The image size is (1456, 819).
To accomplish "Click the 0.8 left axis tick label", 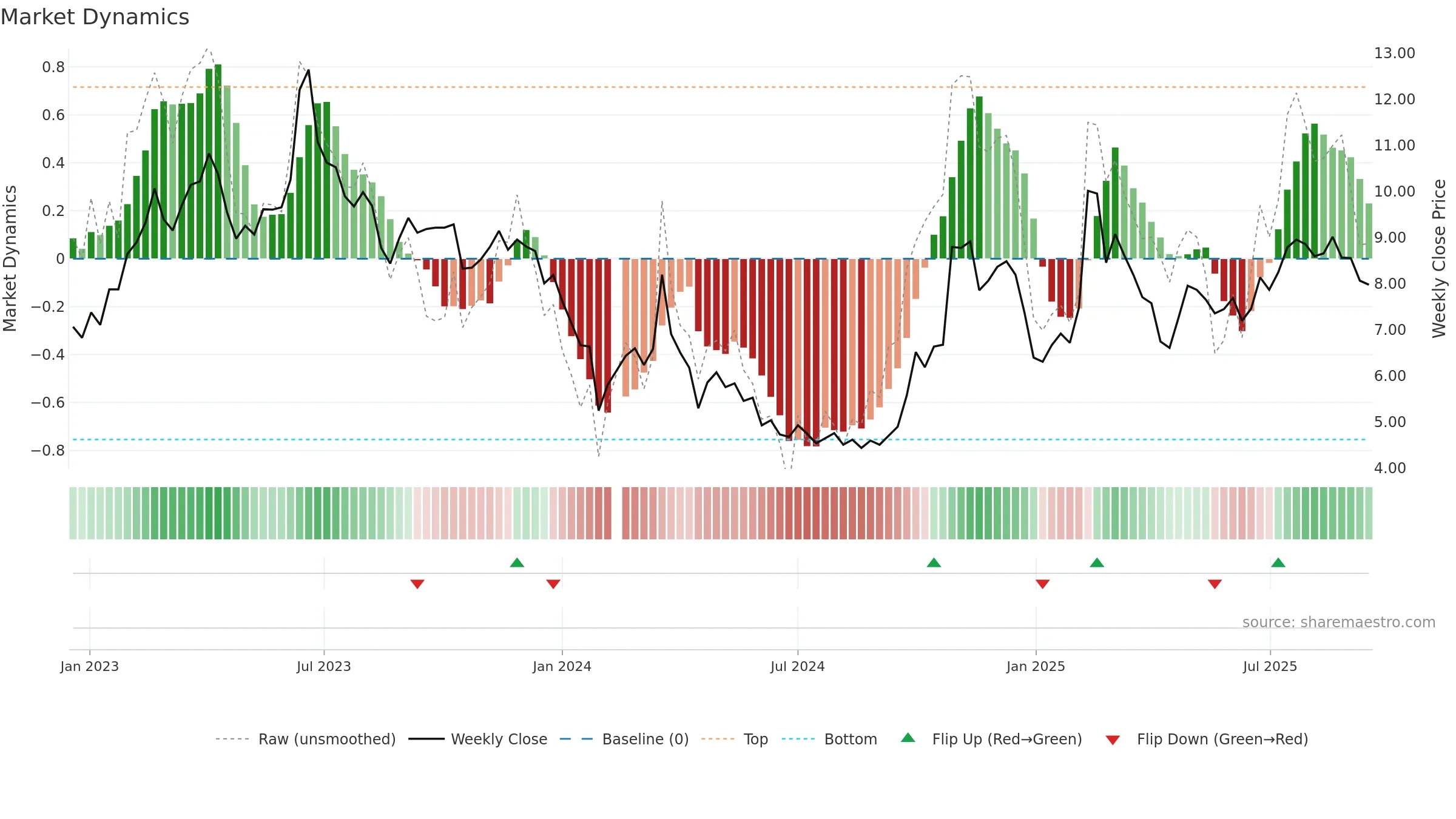I will pyautogui.click(x=53, y=67).
